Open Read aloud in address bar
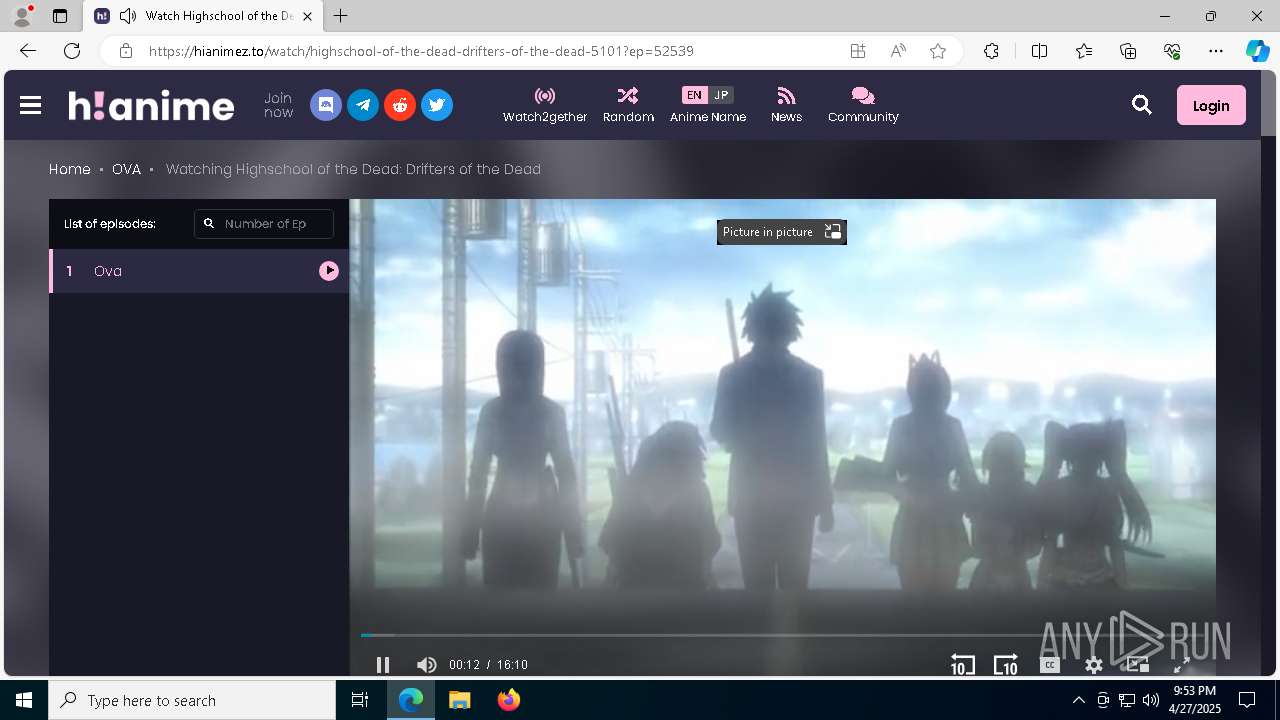 [898, 51]
